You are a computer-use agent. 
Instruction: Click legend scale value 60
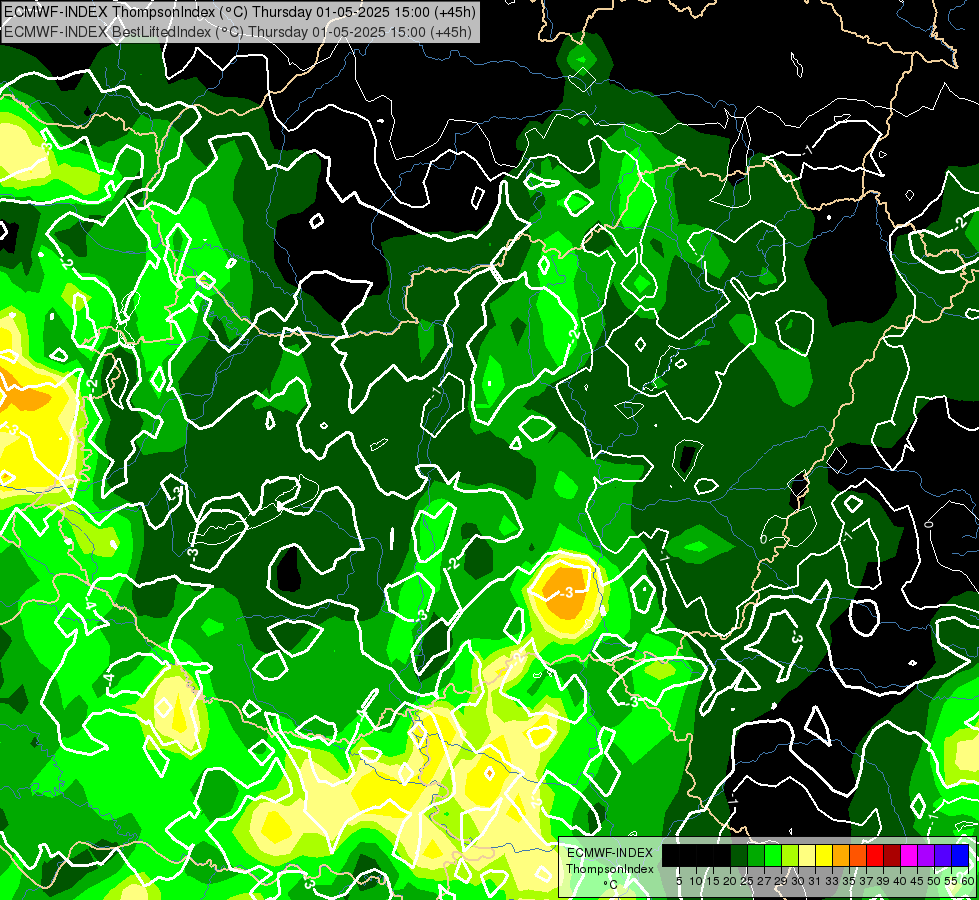coord(968,881)
